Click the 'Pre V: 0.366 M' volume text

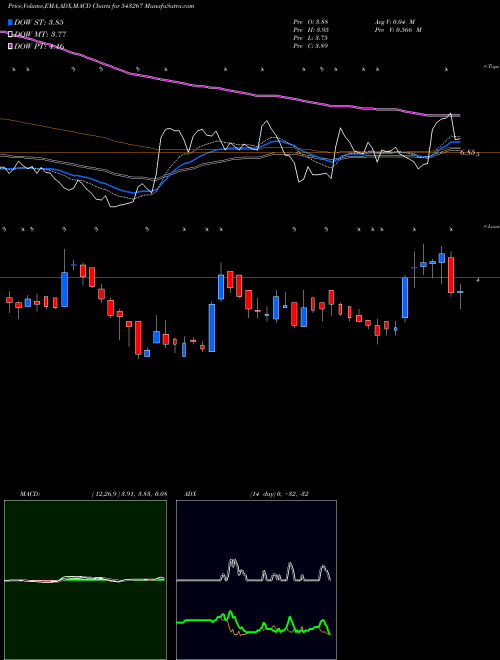398,30
